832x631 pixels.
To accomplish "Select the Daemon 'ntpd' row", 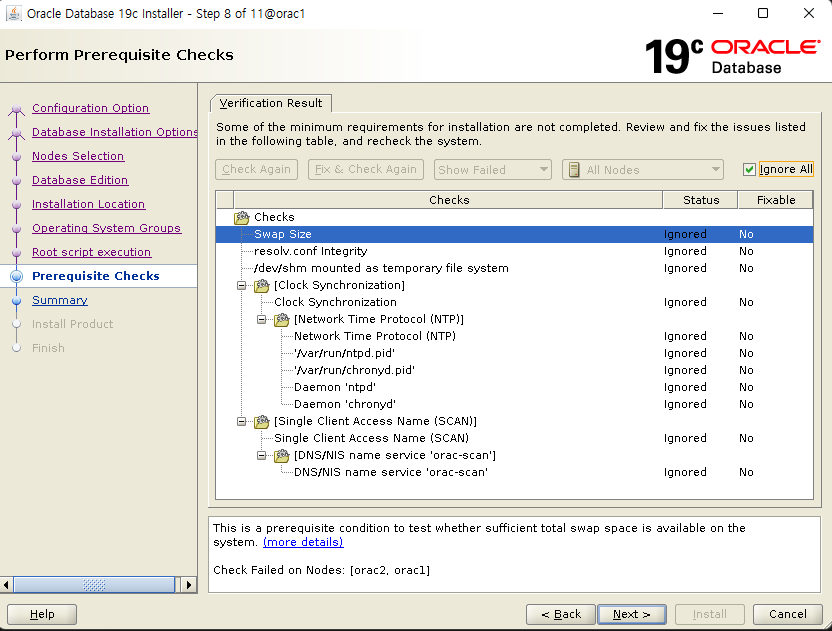I will click(x=514, y=387).
